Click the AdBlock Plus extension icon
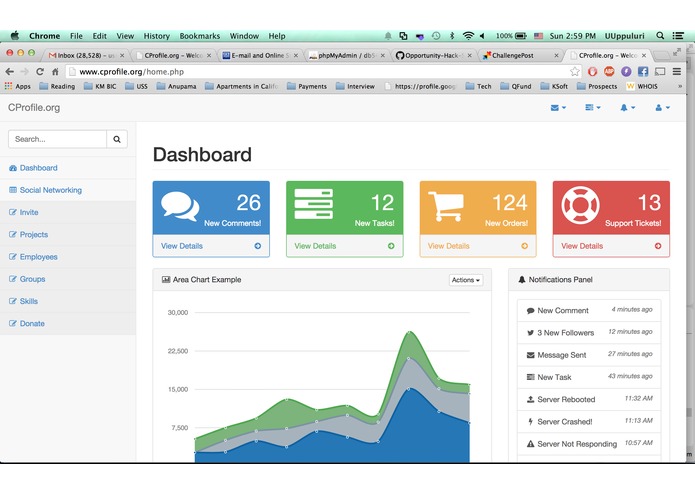 [609, 71]
